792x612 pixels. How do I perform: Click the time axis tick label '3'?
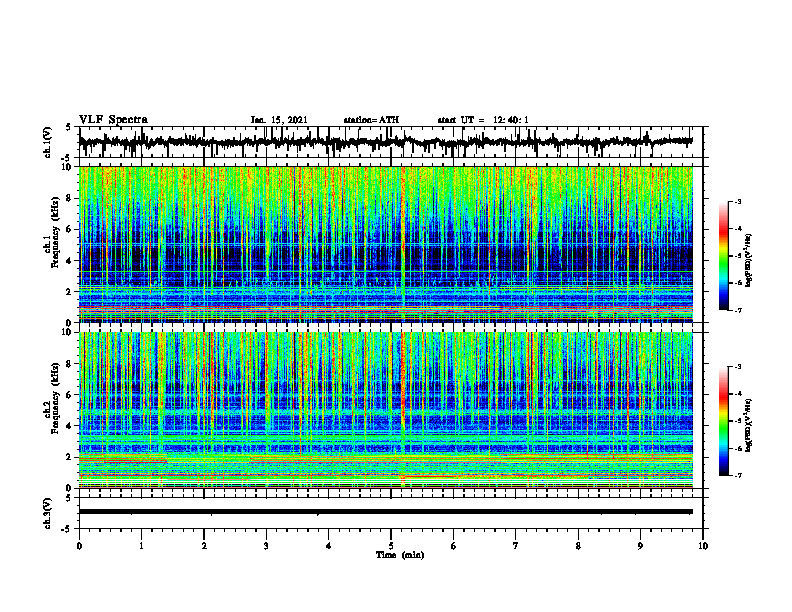tap(266, 546)
